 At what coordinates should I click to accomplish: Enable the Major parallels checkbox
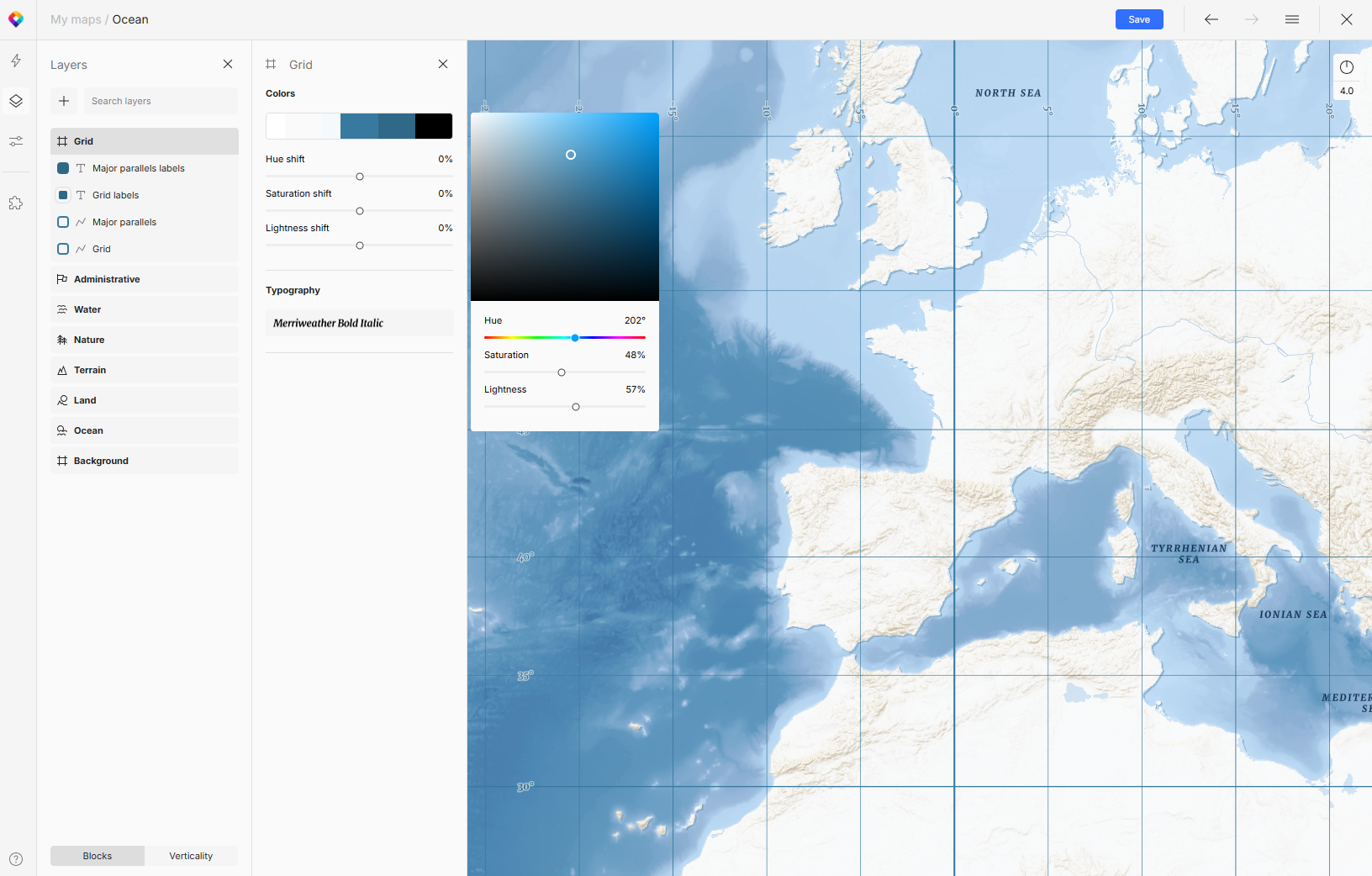63,221
